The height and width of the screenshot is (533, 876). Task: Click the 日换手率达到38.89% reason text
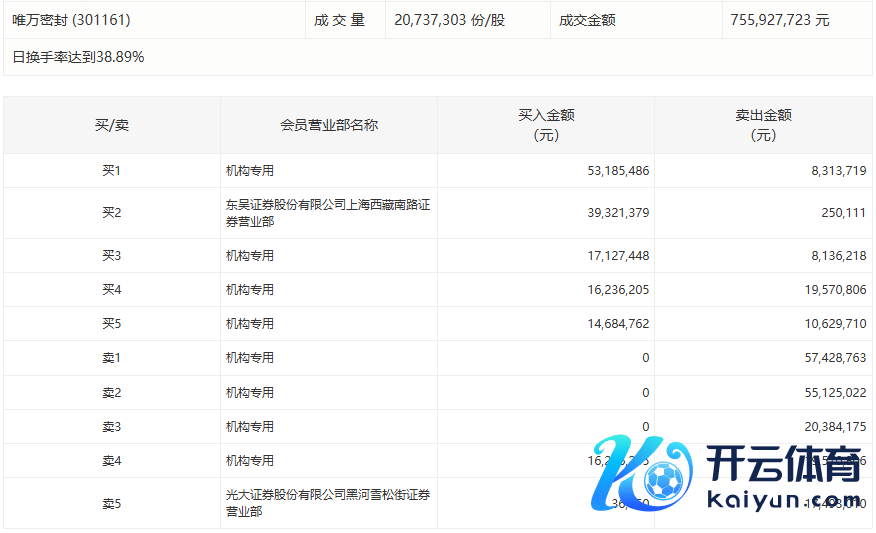pos(78,57)
